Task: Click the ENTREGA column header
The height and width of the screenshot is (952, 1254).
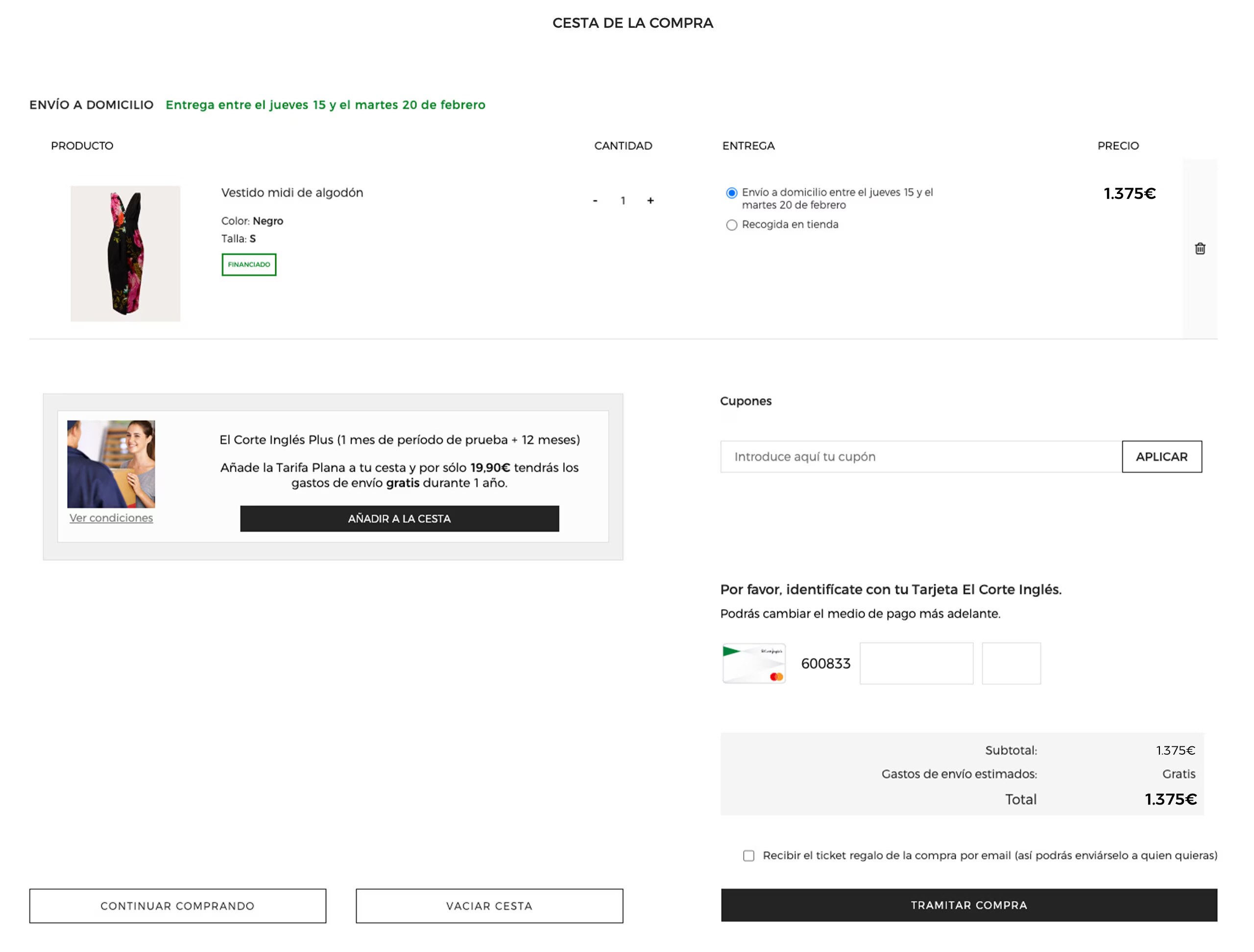Action: [748, 145]
